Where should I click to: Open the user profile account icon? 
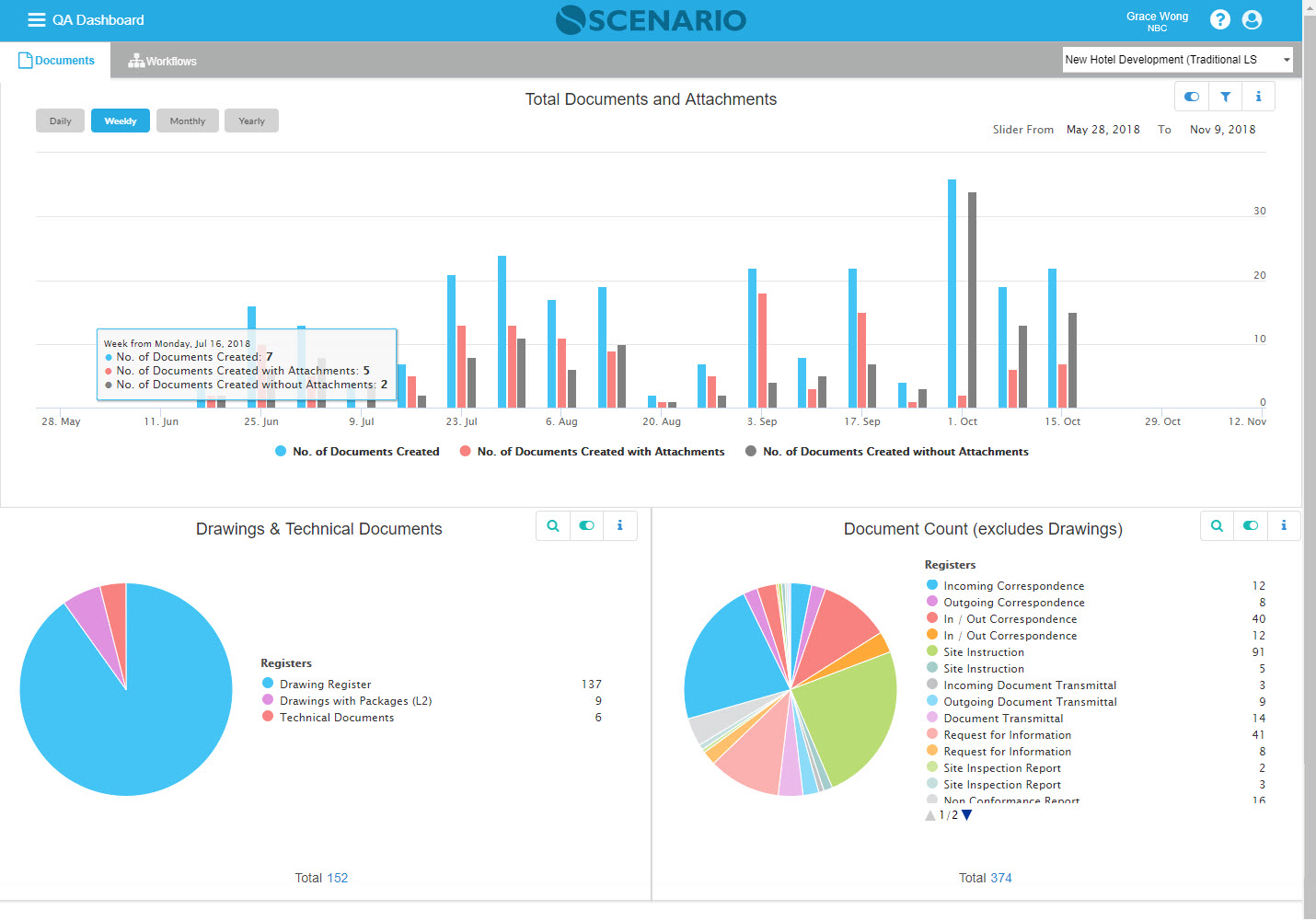pyautogui.click(x=1252, y=19)
